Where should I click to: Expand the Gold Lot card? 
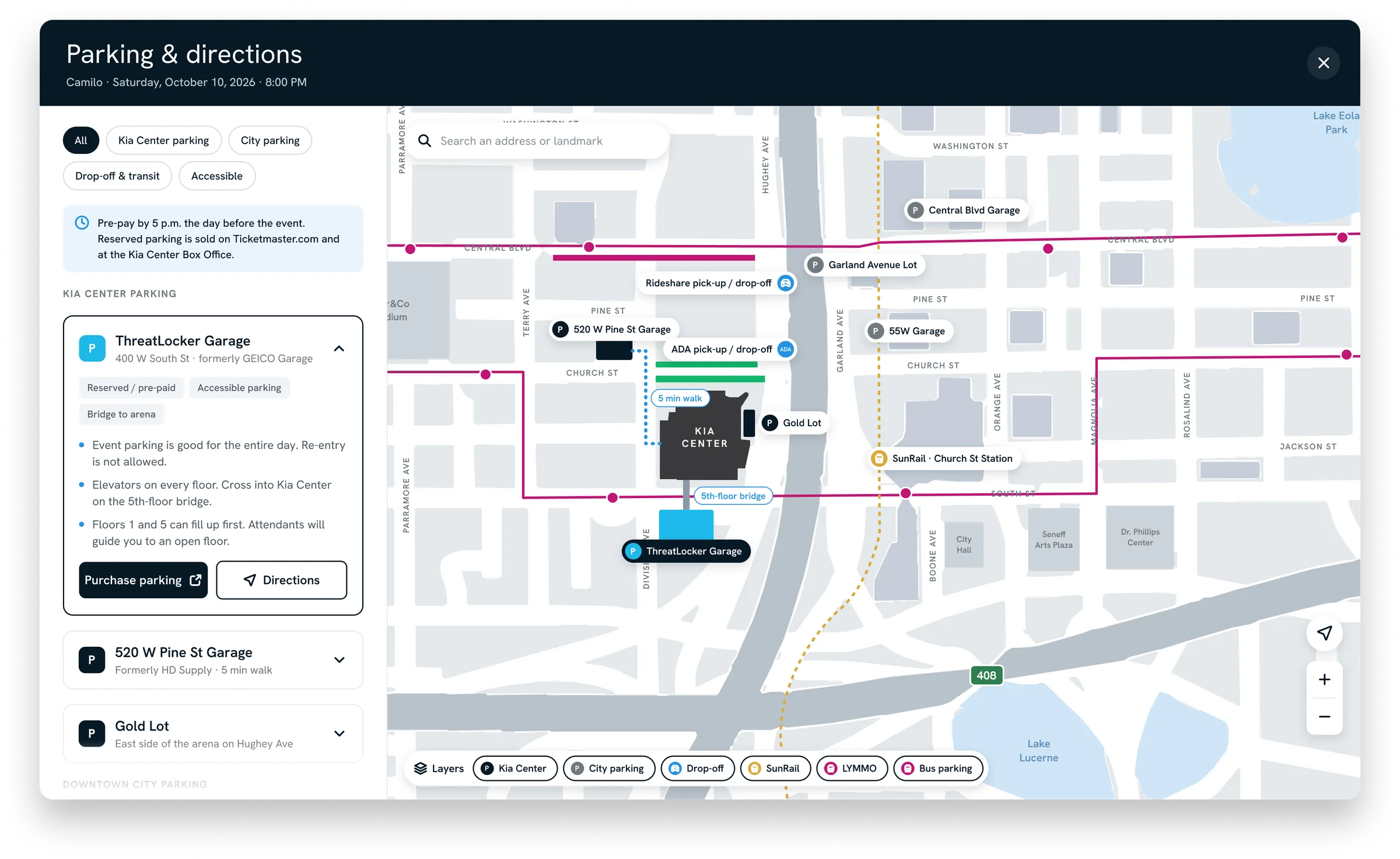(x=339, y=733)
